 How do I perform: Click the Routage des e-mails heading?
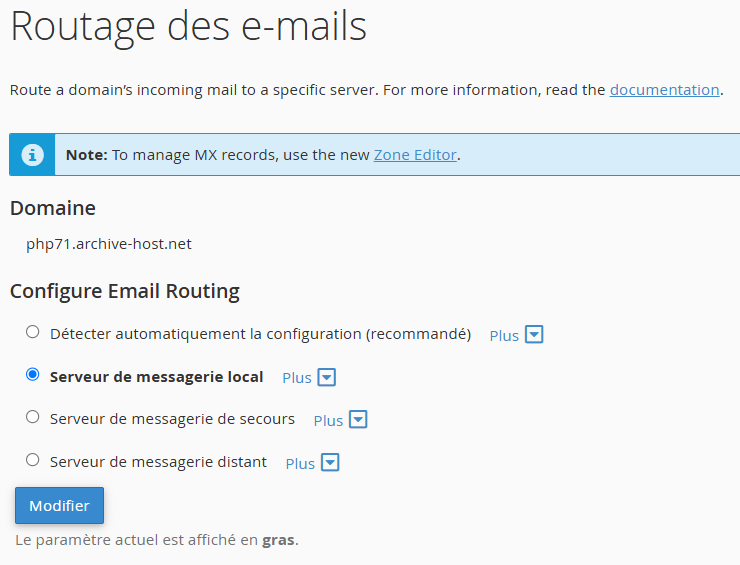coord(188,27)
